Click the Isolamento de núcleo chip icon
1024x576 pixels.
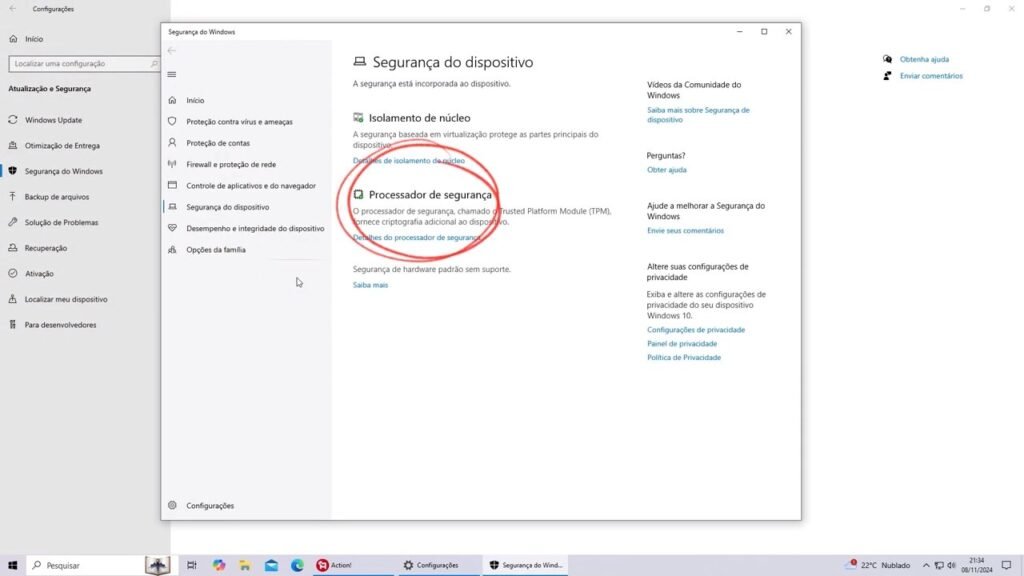358,118
